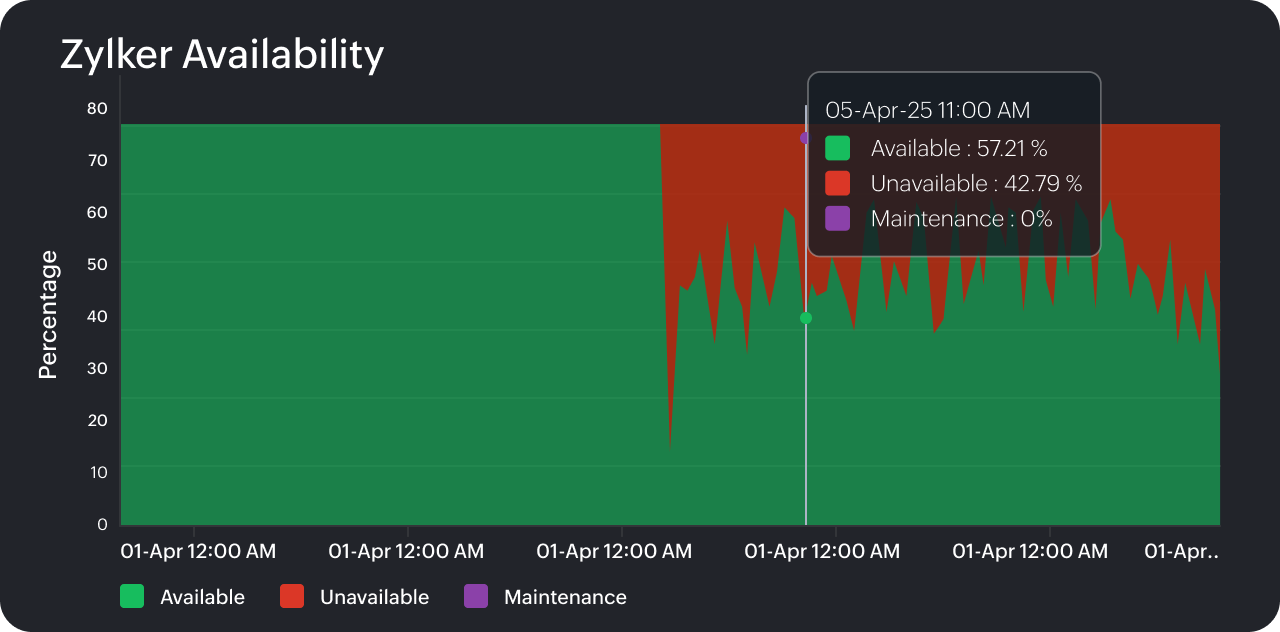Click the green data point marker on the crosshair
1280x632 pixels.
(805, 316)
